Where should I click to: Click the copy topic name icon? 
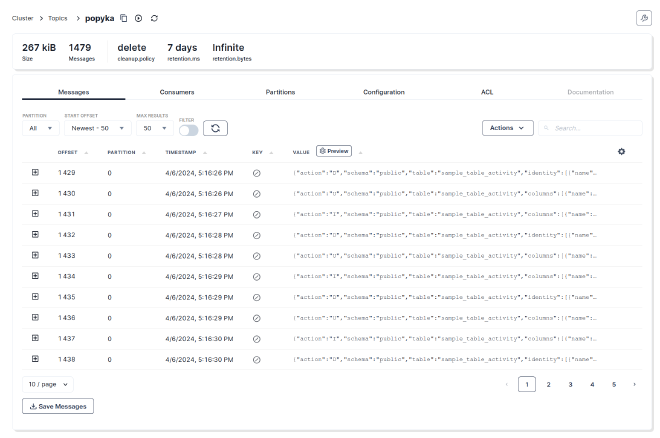[x=124, y=18]
